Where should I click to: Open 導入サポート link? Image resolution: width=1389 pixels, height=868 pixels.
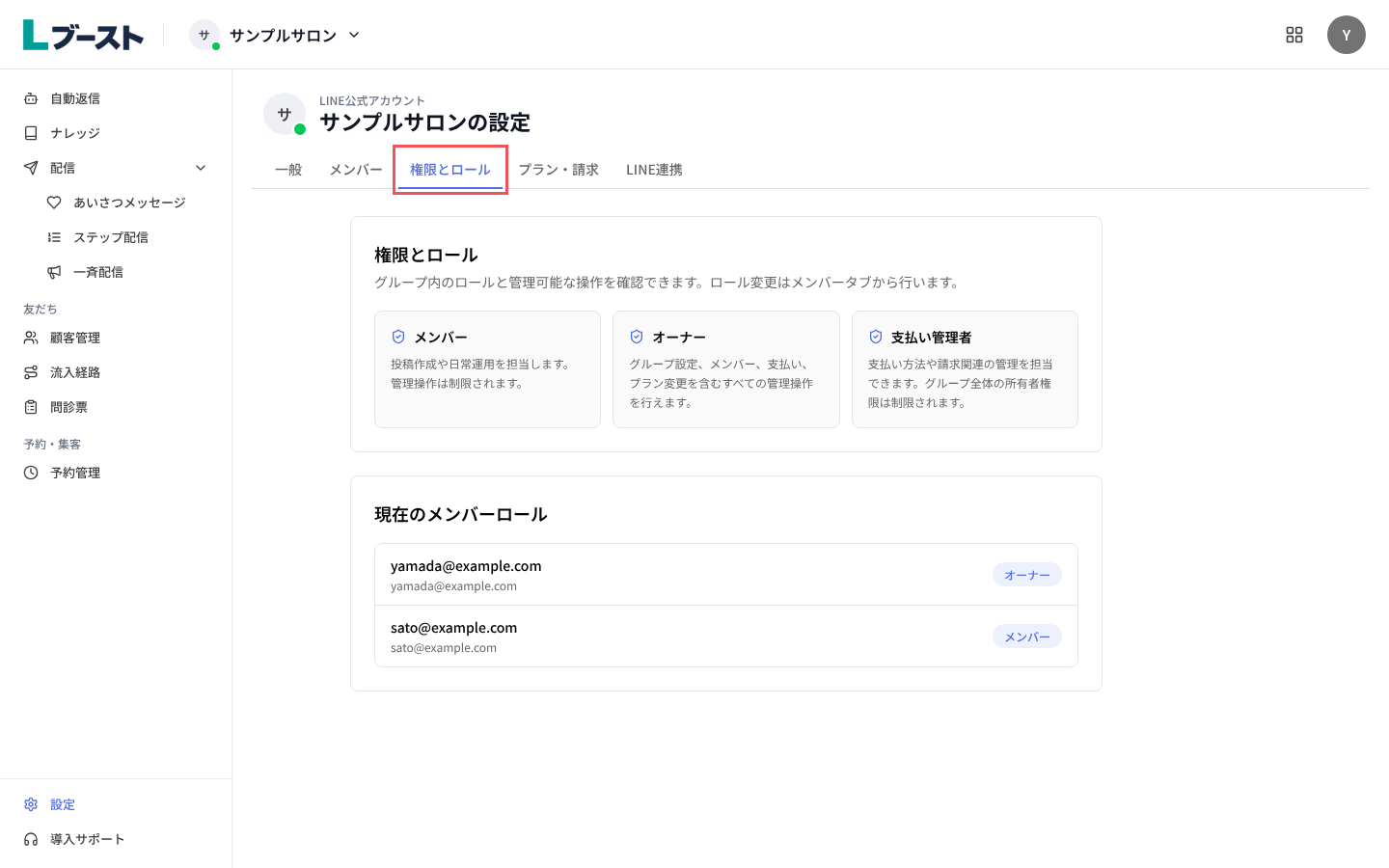click(x=116, y=839)
